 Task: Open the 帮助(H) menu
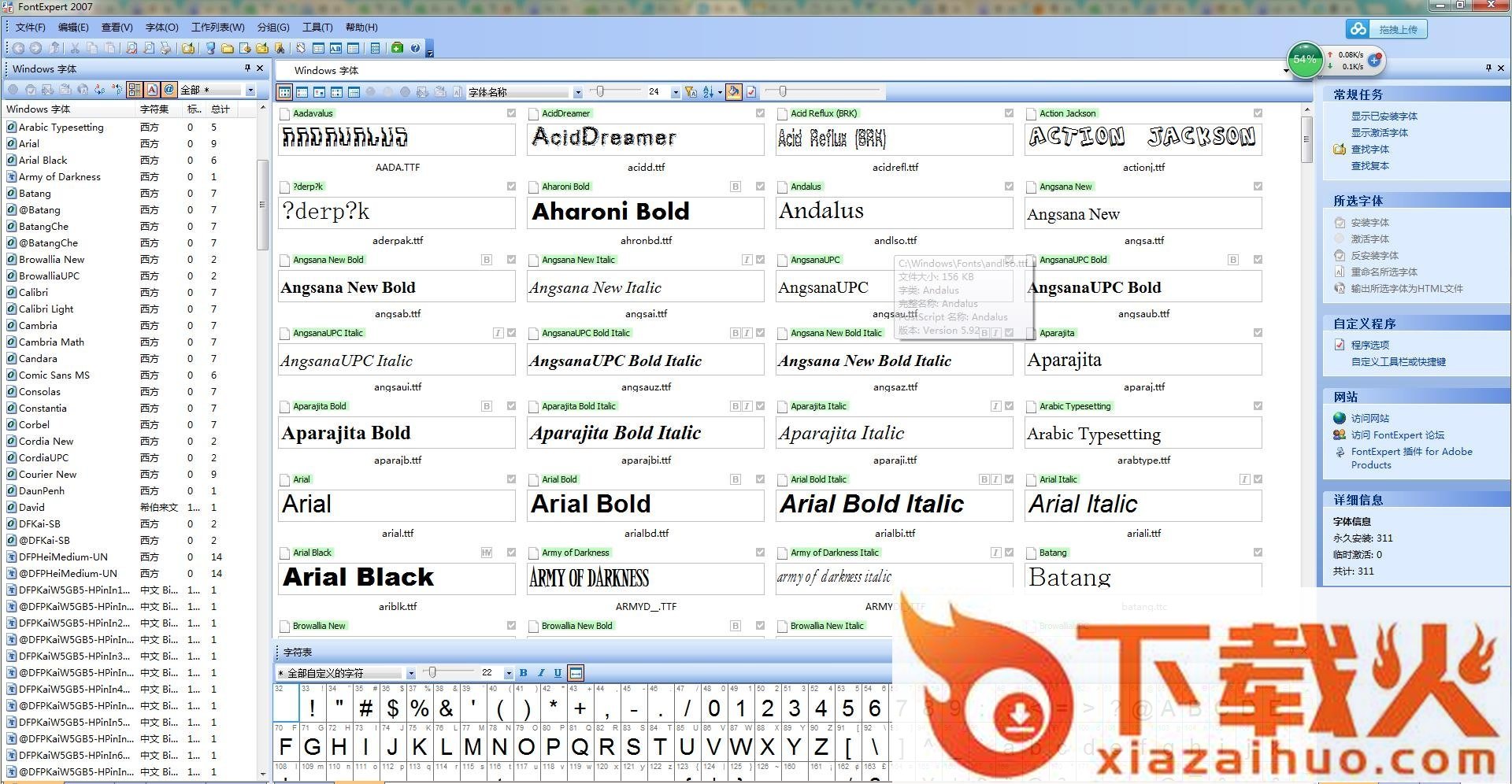tap(361, 27)
